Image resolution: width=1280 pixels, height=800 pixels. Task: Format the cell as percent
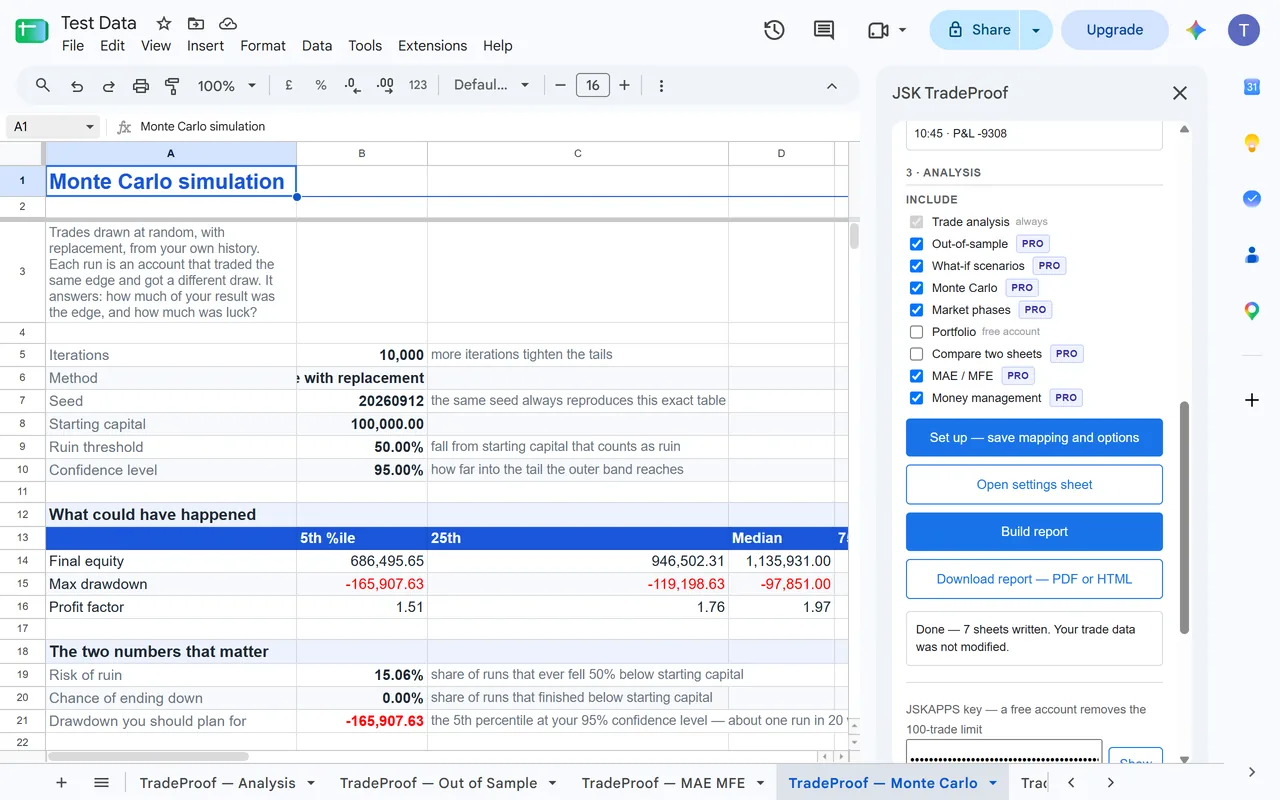[321, 86]
